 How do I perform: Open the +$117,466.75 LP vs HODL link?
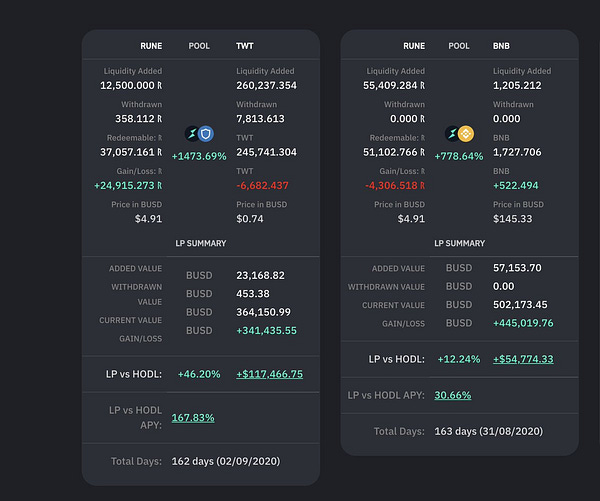(x=269, y=374)
